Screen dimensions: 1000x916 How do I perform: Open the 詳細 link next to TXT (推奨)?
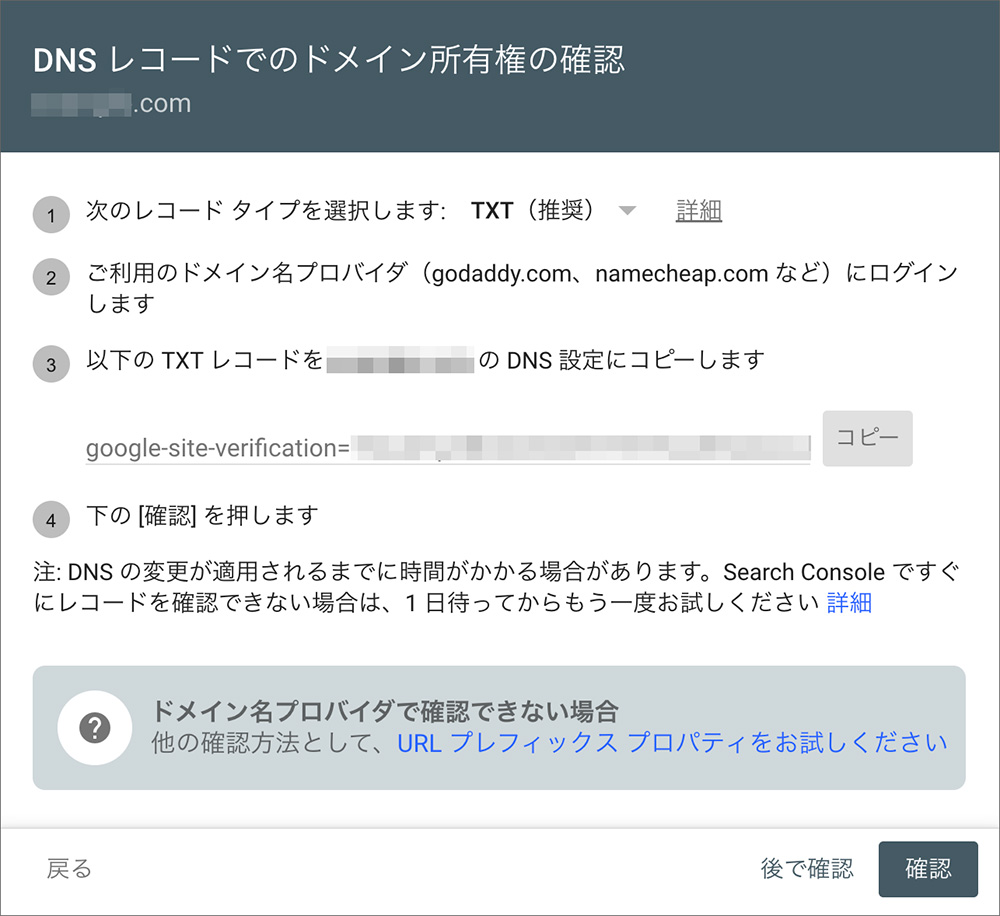coord(698,211)
